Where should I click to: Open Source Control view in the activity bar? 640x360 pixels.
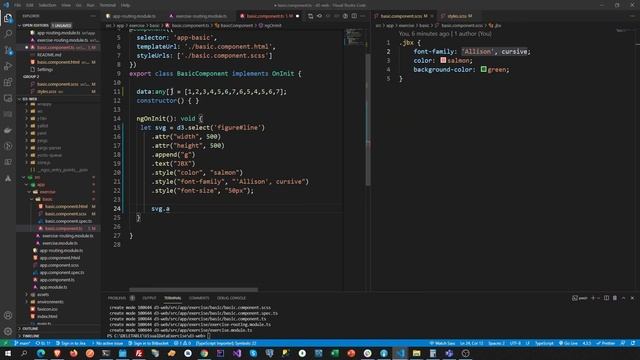tap(8, 51)
